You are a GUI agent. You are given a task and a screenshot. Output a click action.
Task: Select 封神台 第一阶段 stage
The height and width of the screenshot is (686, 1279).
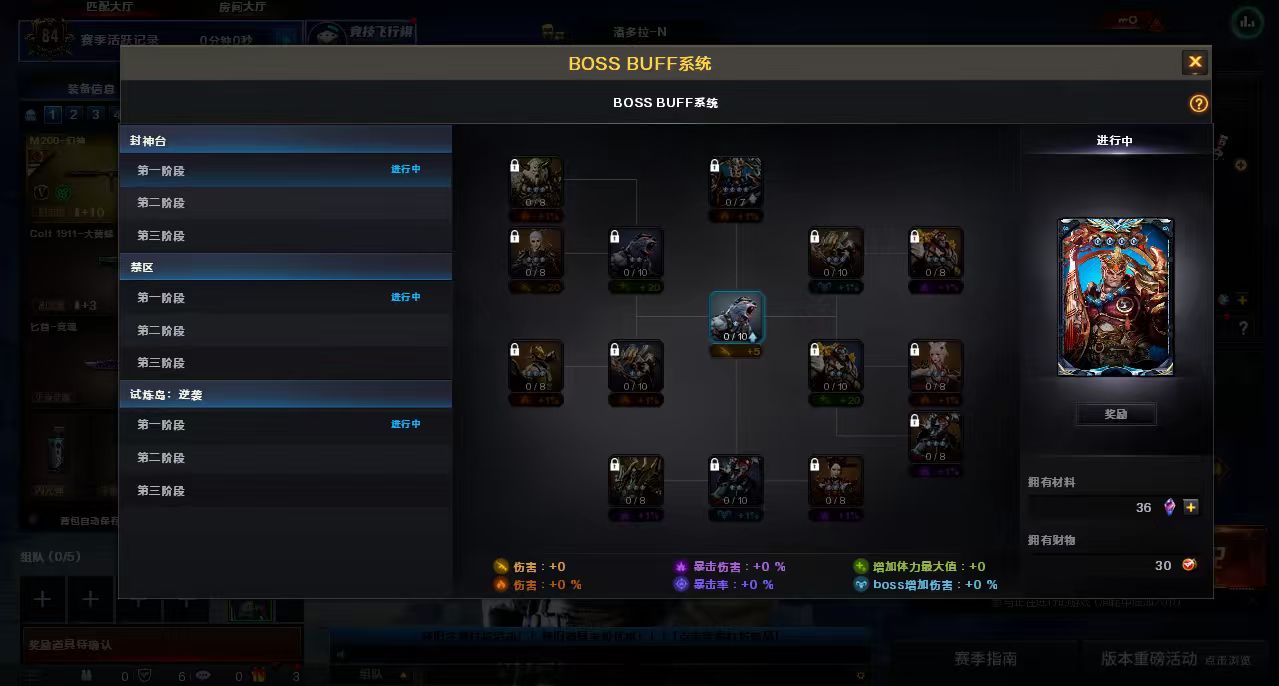286,170
